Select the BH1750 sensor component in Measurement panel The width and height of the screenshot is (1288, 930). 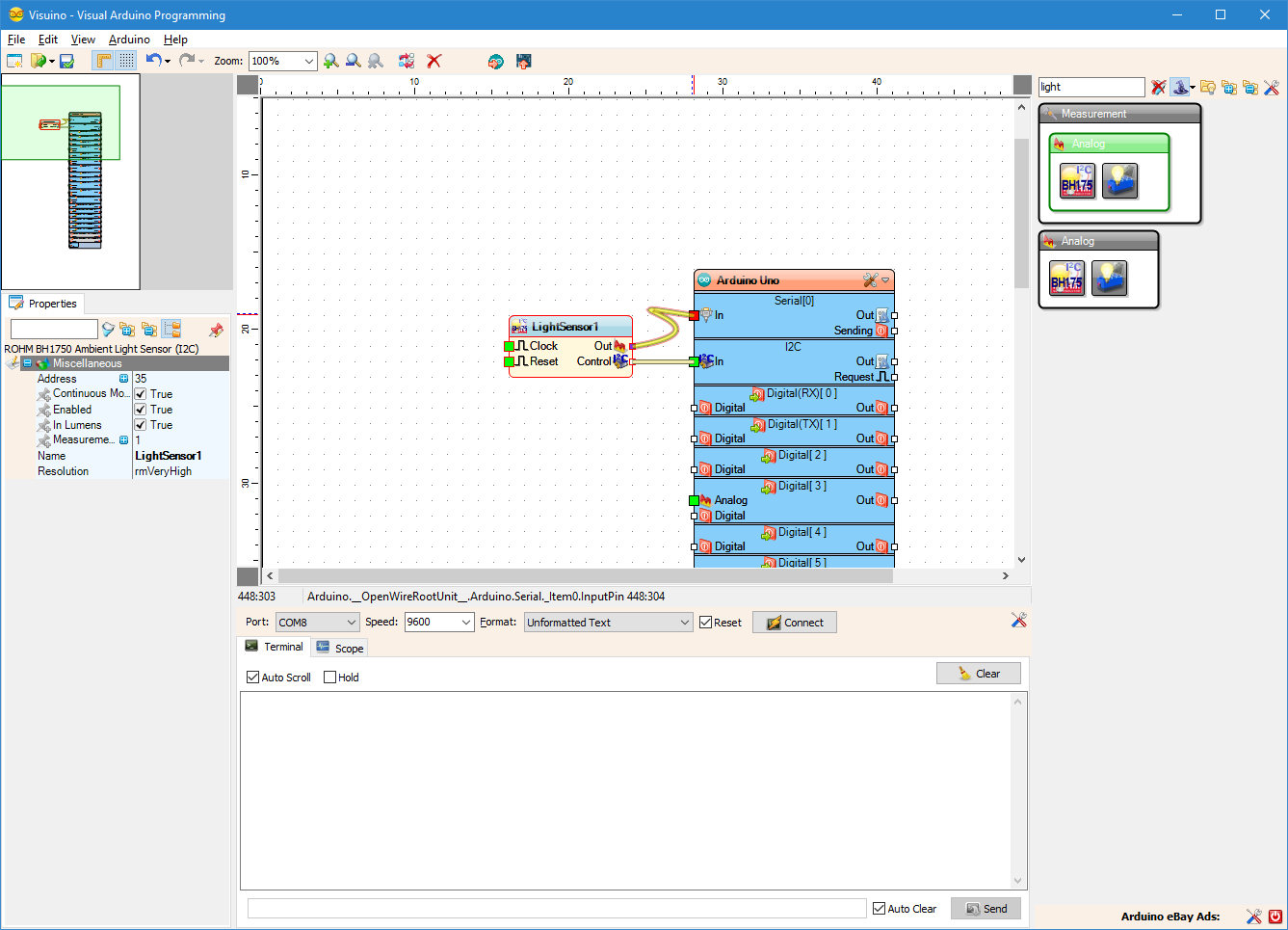click(1075, 181)
